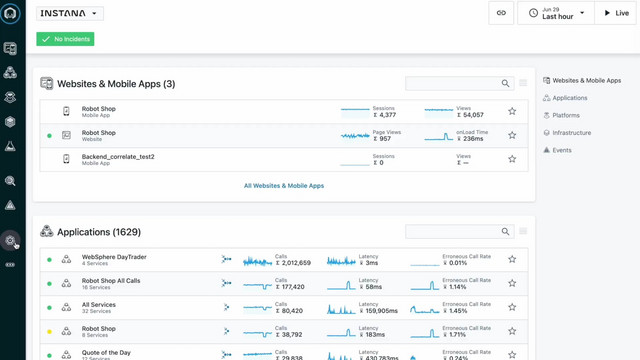Click search magnifier in Websites section
The image size is (640, 360).
[505, 83]
